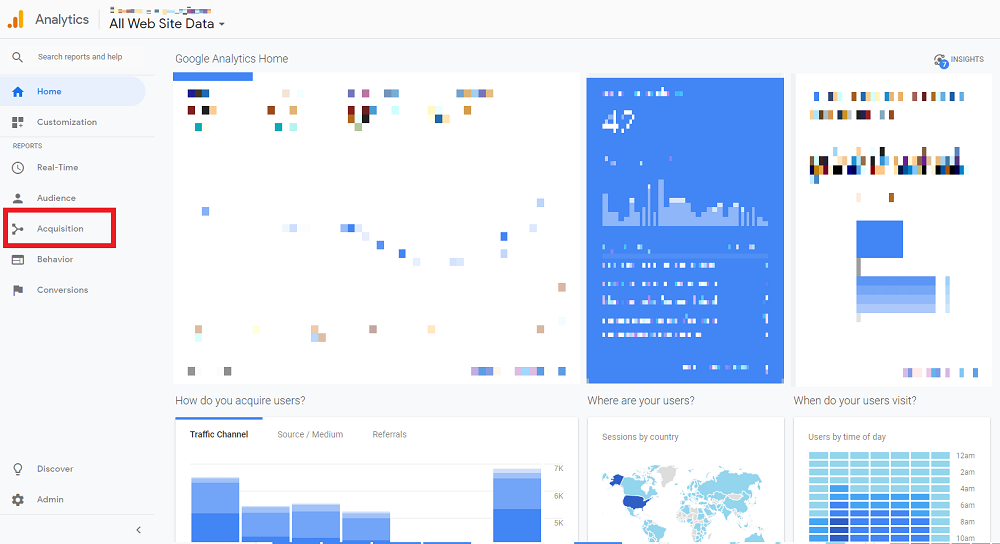The height and width of the screenshot is (544, 1000).
Task: Click the 'Sessions by country' card title
Action: pos(640,437)
